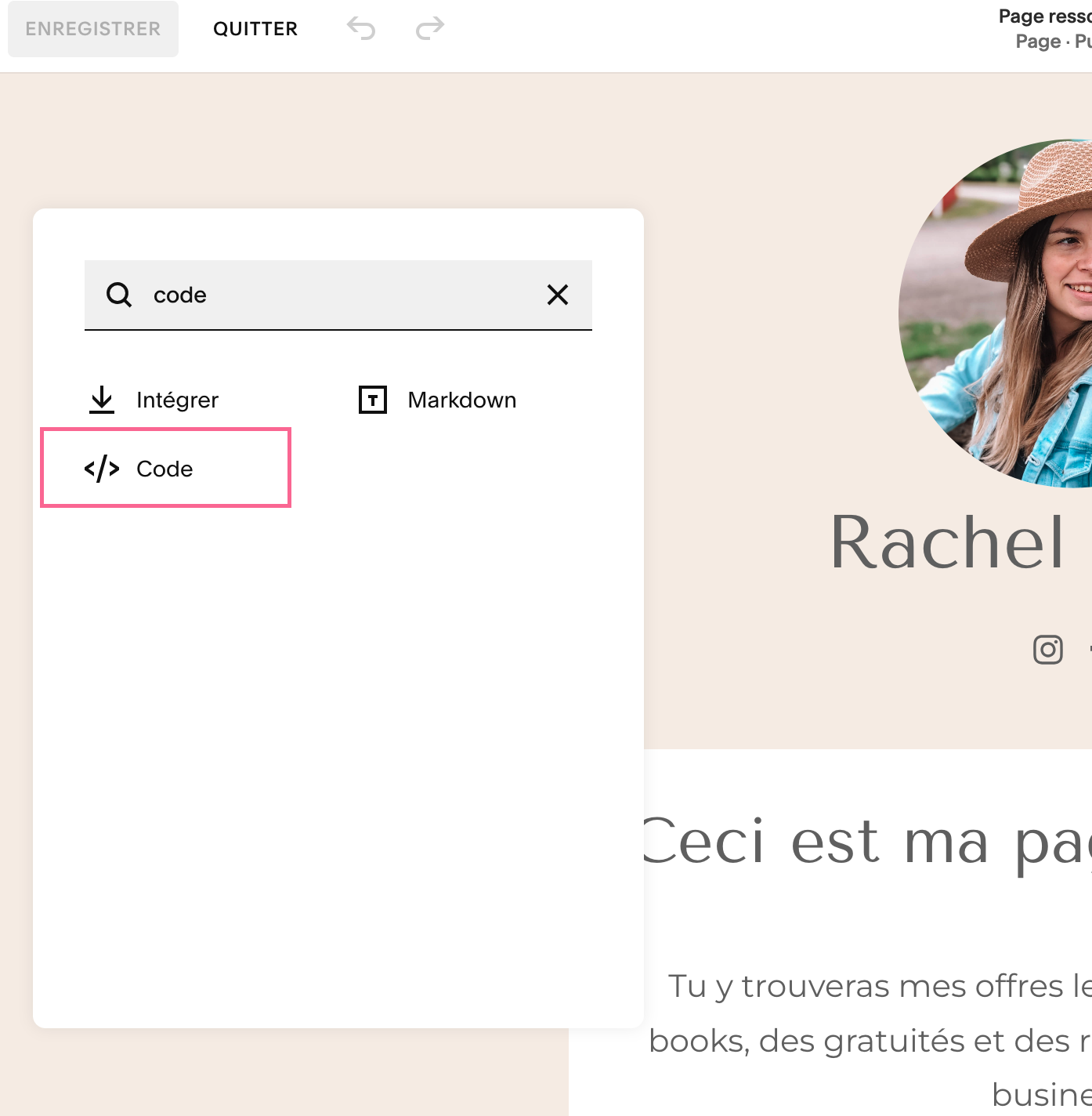Clear the 'code' search with the X icon
Screen dimensions: 1092x1116
(558, 295)
